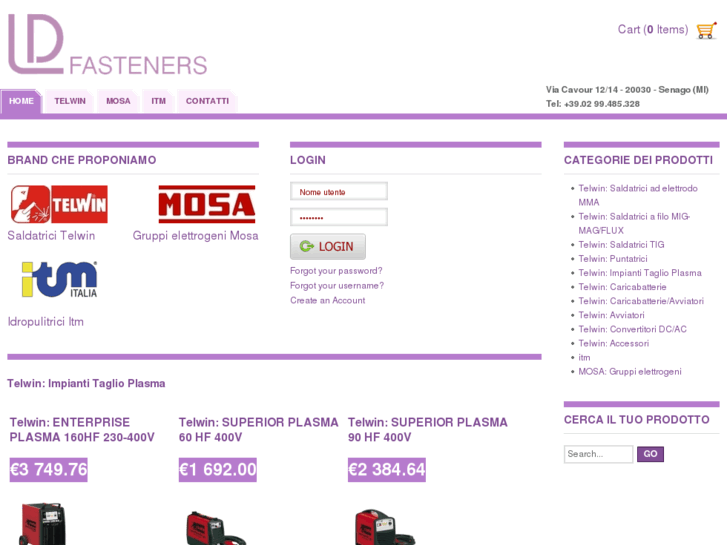
Task: Open the ITM menu tab
Action: click(x=158, y=101)
